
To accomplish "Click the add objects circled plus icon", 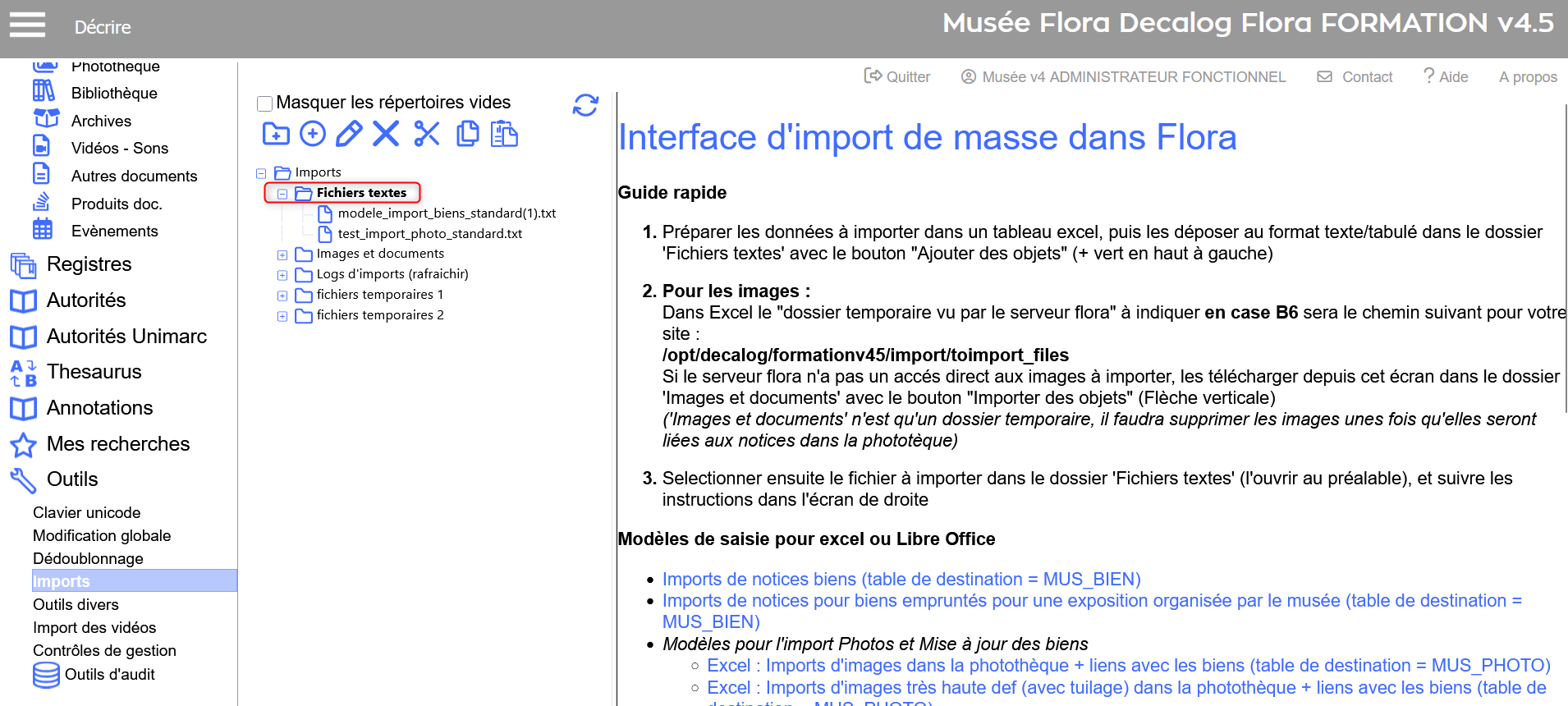I will [x=313, y=134].
